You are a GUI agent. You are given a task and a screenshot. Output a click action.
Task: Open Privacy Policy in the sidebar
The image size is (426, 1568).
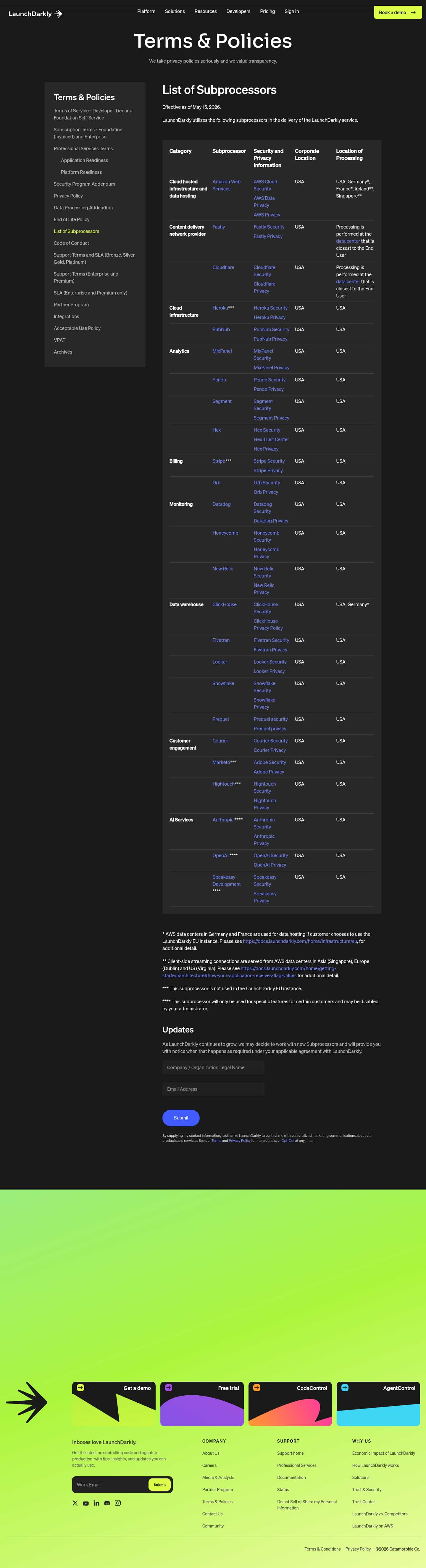[x=68, y=196]
